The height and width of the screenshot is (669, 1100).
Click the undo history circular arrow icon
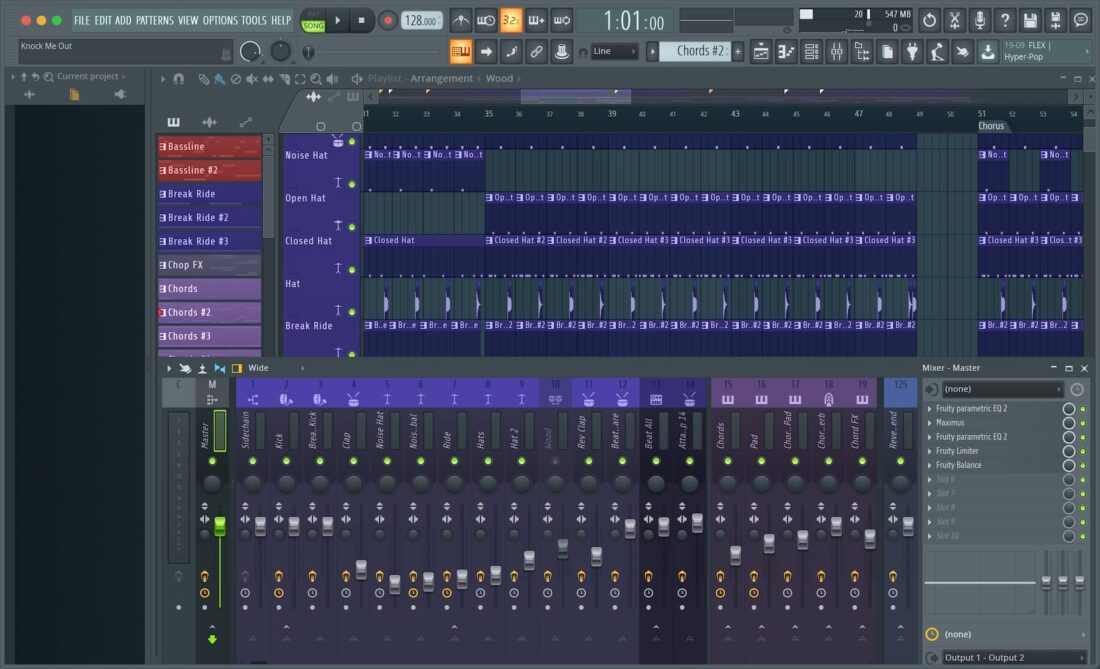(x=930, y=20)
